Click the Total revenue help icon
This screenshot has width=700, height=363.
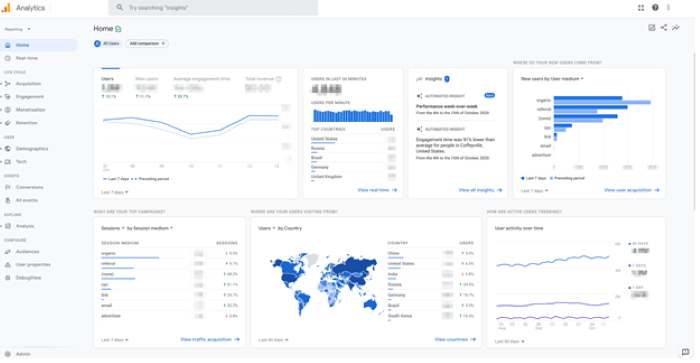click(x=279, y=79)
